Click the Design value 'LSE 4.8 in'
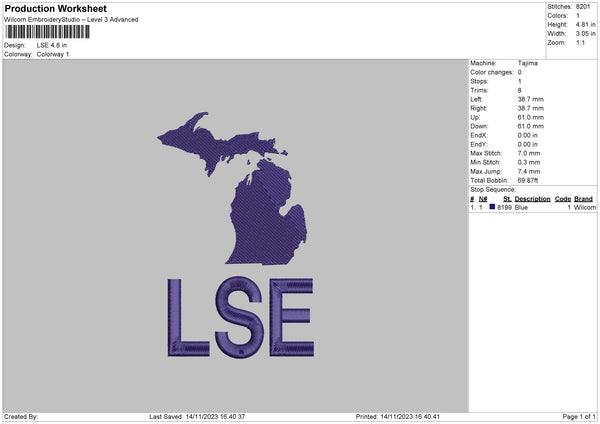Screen dimensions: 600x424 pyautogui.click(x=52, y=45)
